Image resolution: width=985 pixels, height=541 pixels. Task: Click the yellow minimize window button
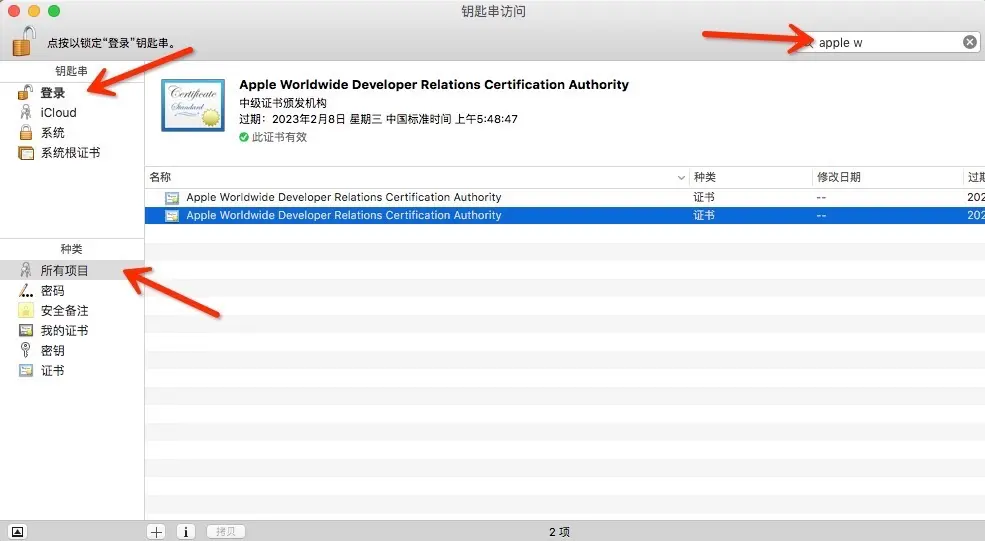34,11
